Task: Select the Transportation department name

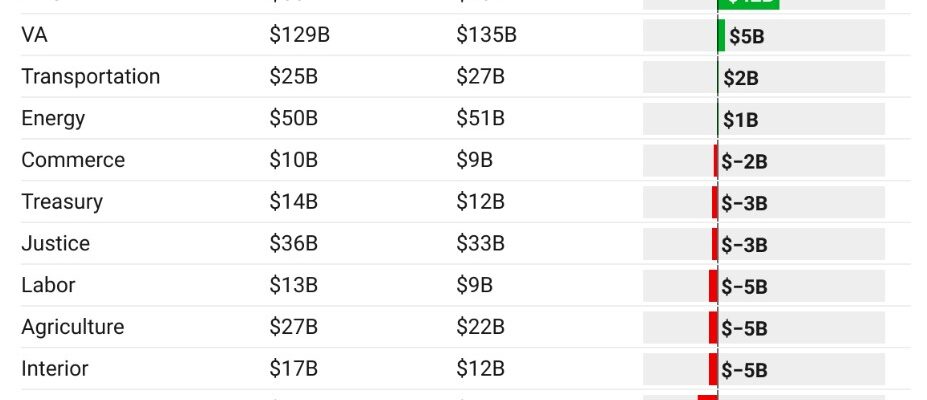Action: [x=90, y=77]
